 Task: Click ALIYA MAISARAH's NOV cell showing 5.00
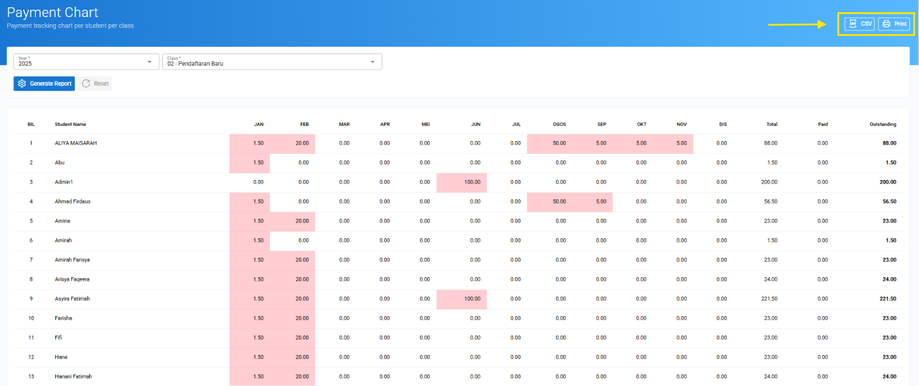[x=673, y=144]
